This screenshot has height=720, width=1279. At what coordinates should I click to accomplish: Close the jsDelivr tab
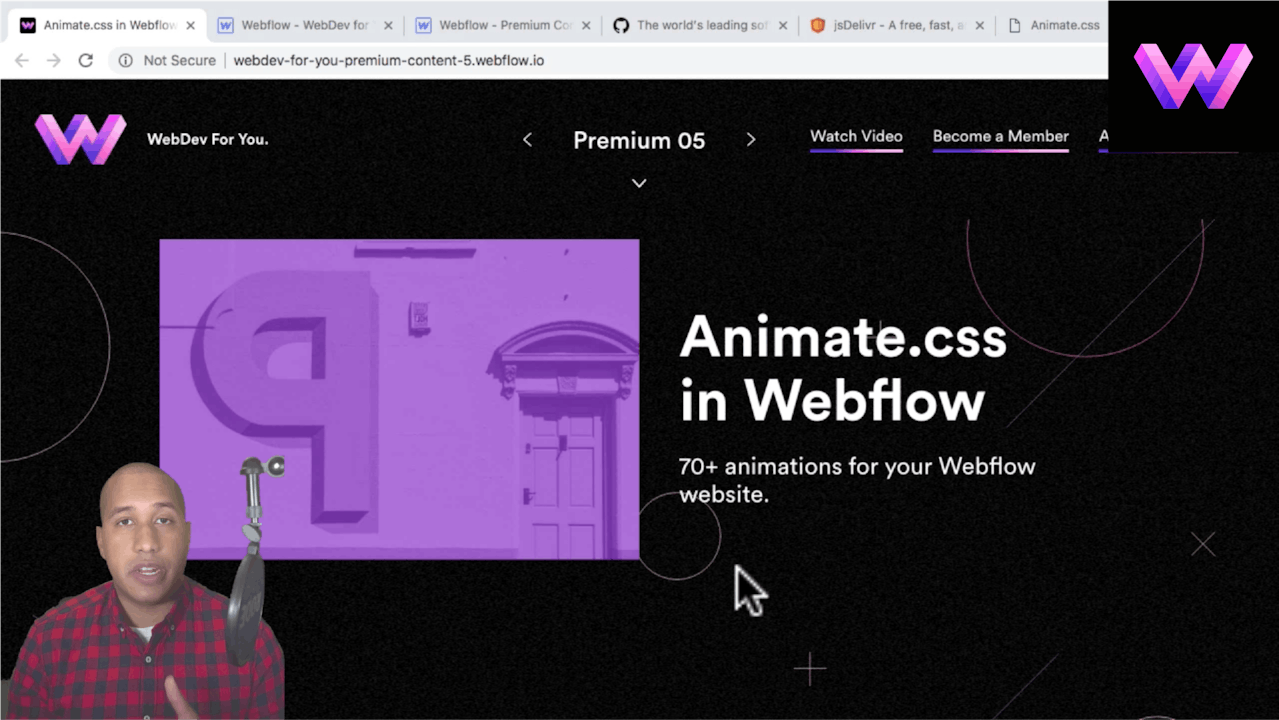point(979,26)
